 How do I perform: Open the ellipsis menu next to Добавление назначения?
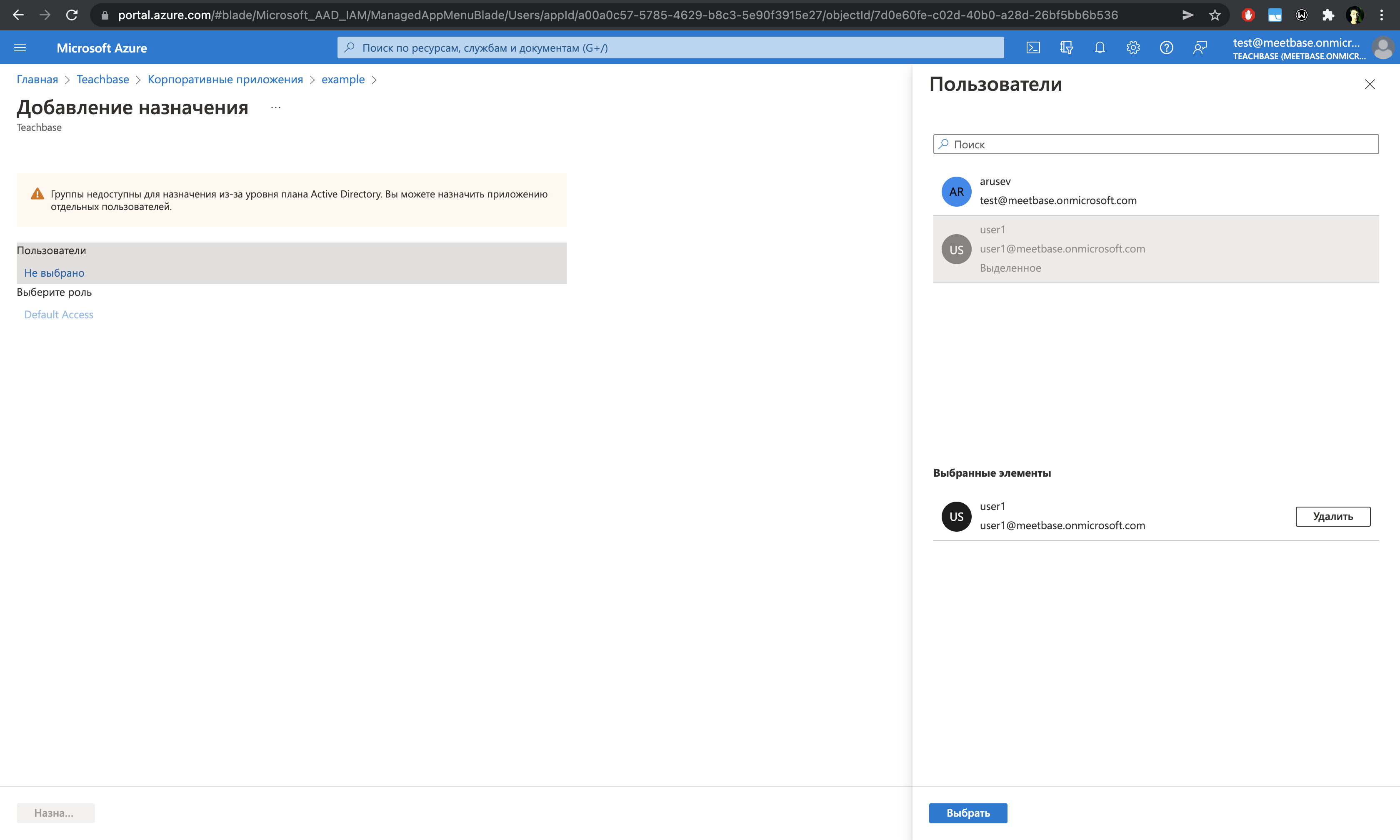[275, 107]
